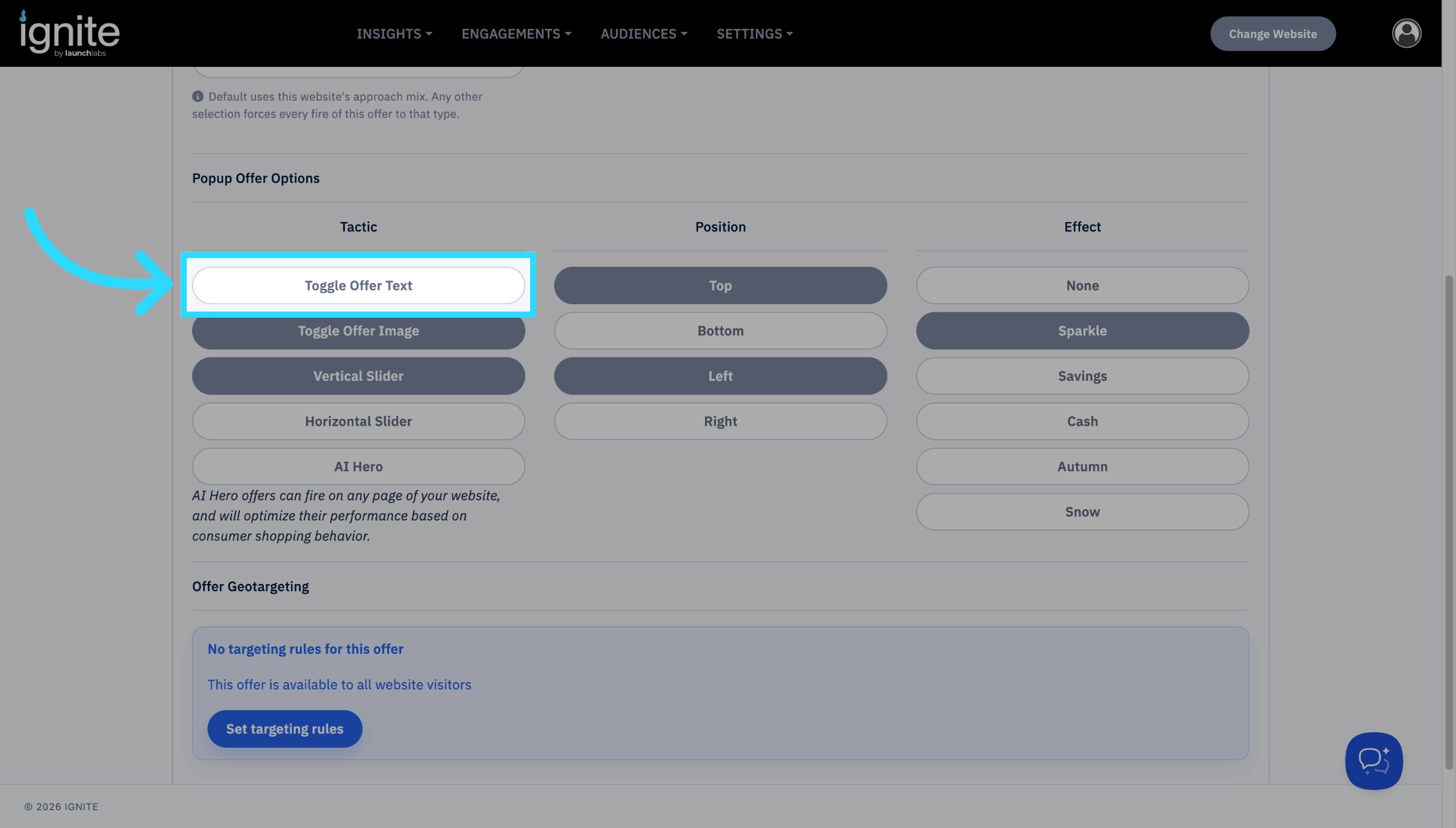Click the Change Website button
The height and width of the screenshot is (828, 1456).
click(x=1273, y=34)
